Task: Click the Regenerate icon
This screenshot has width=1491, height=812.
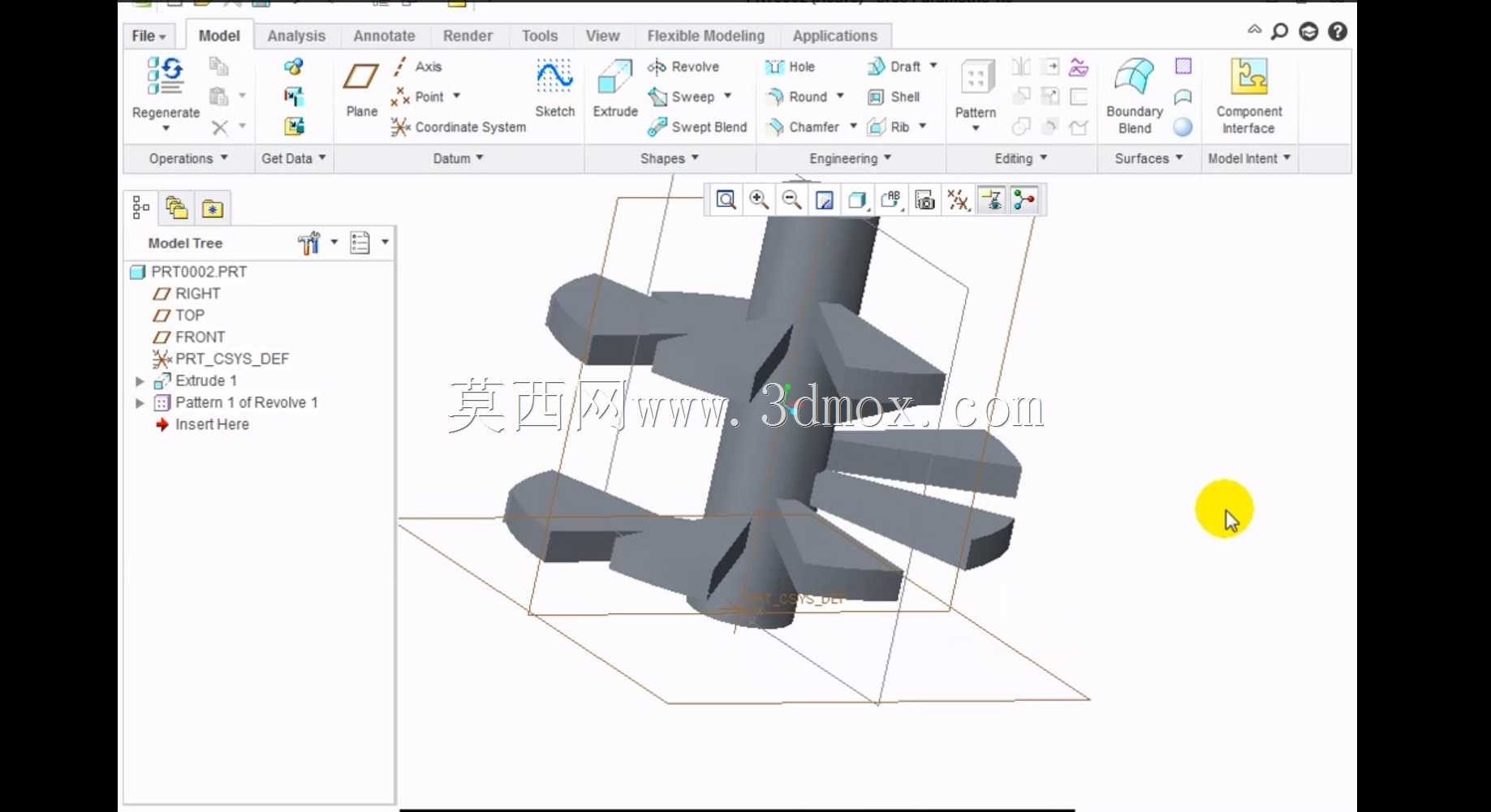Action: pos(166,76)
